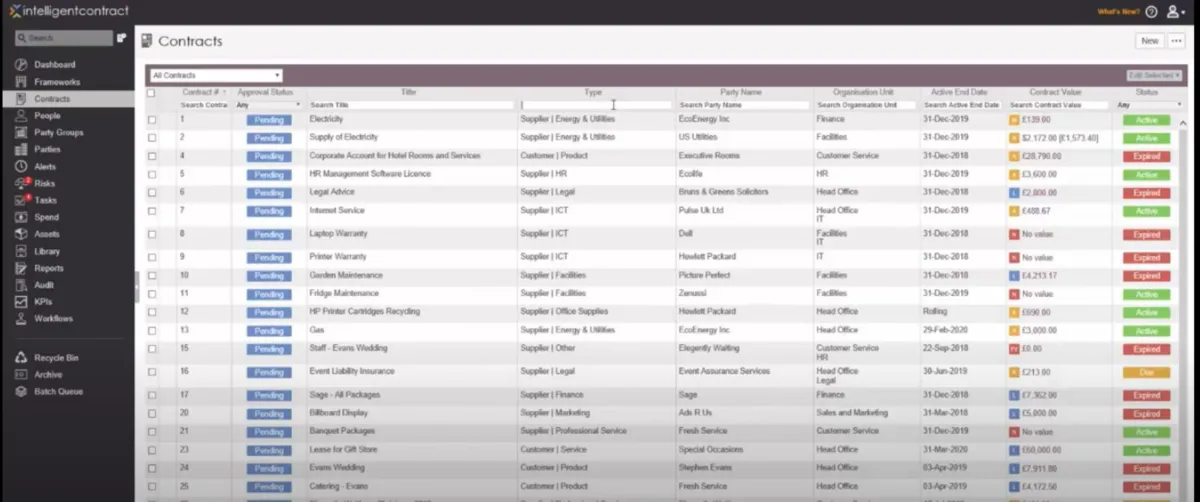The image size is (1200, 502).
Task: Click the Search Organisation Unit field
Action: pos(866,105)
